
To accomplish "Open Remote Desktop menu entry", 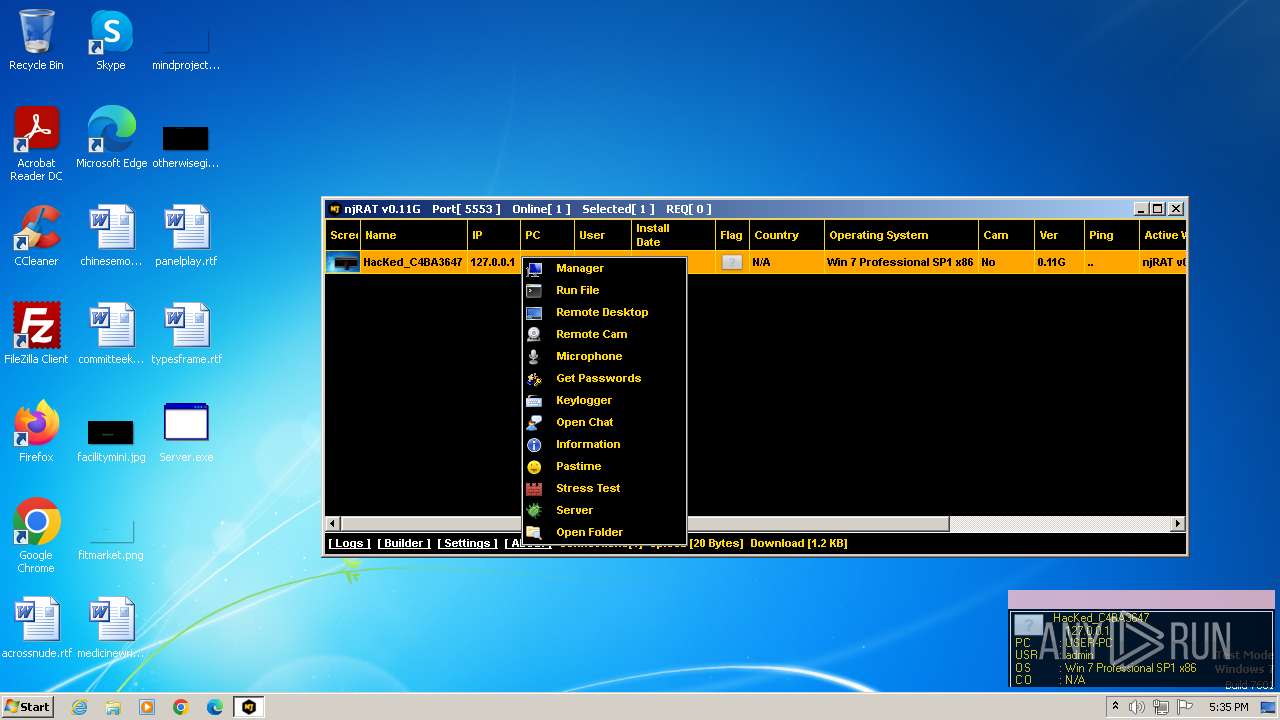I will pos(604,312).
